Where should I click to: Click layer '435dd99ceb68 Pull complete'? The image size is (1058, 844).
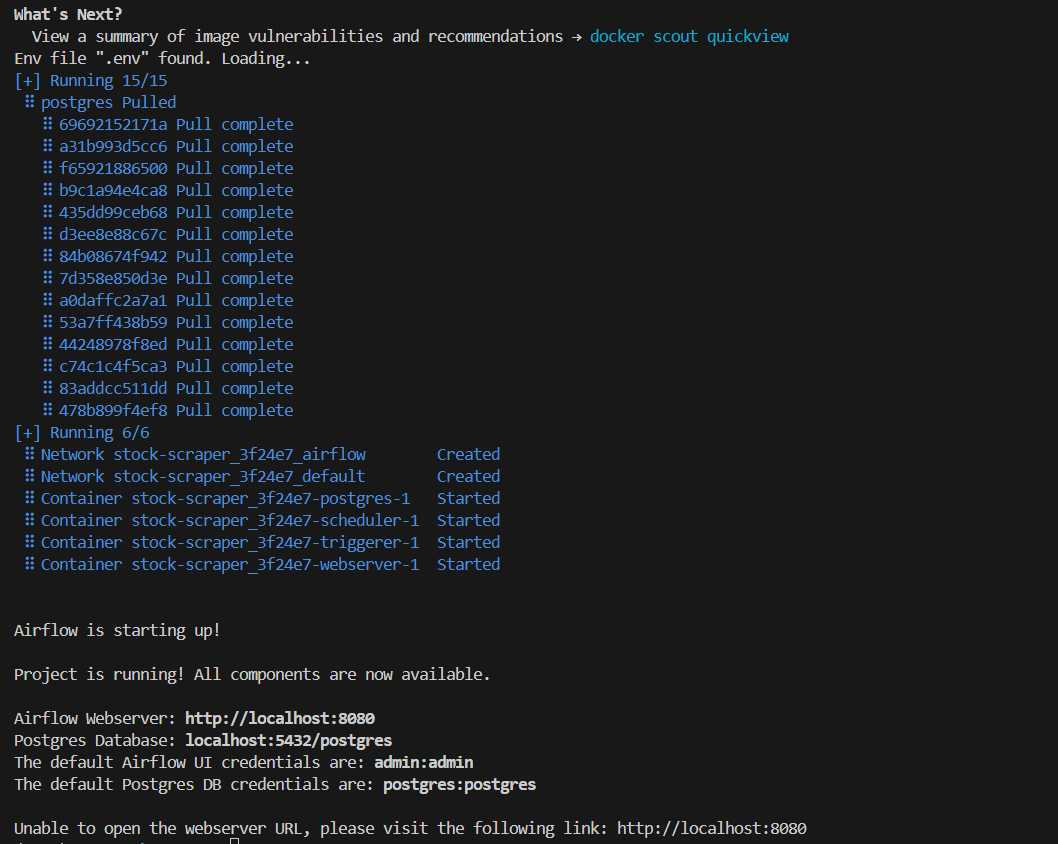coord(168,213)
